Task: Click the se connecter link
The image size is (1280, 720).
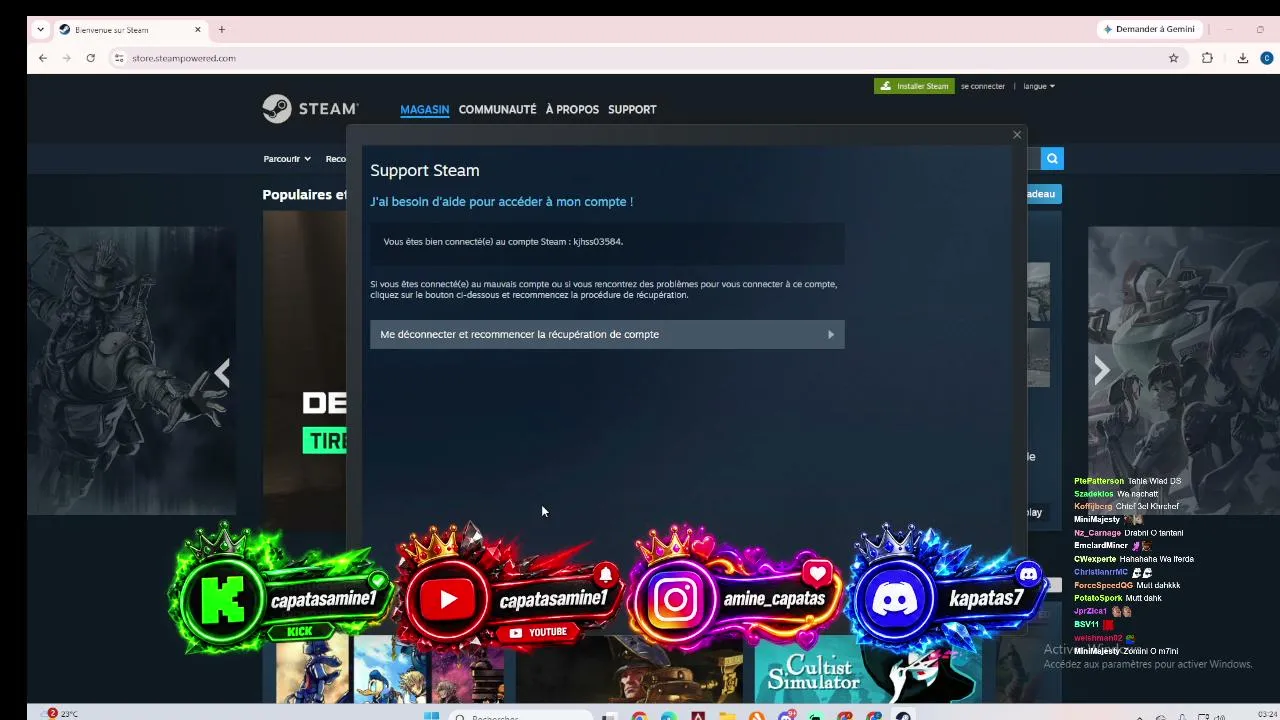Action: [x=983, y=86]
